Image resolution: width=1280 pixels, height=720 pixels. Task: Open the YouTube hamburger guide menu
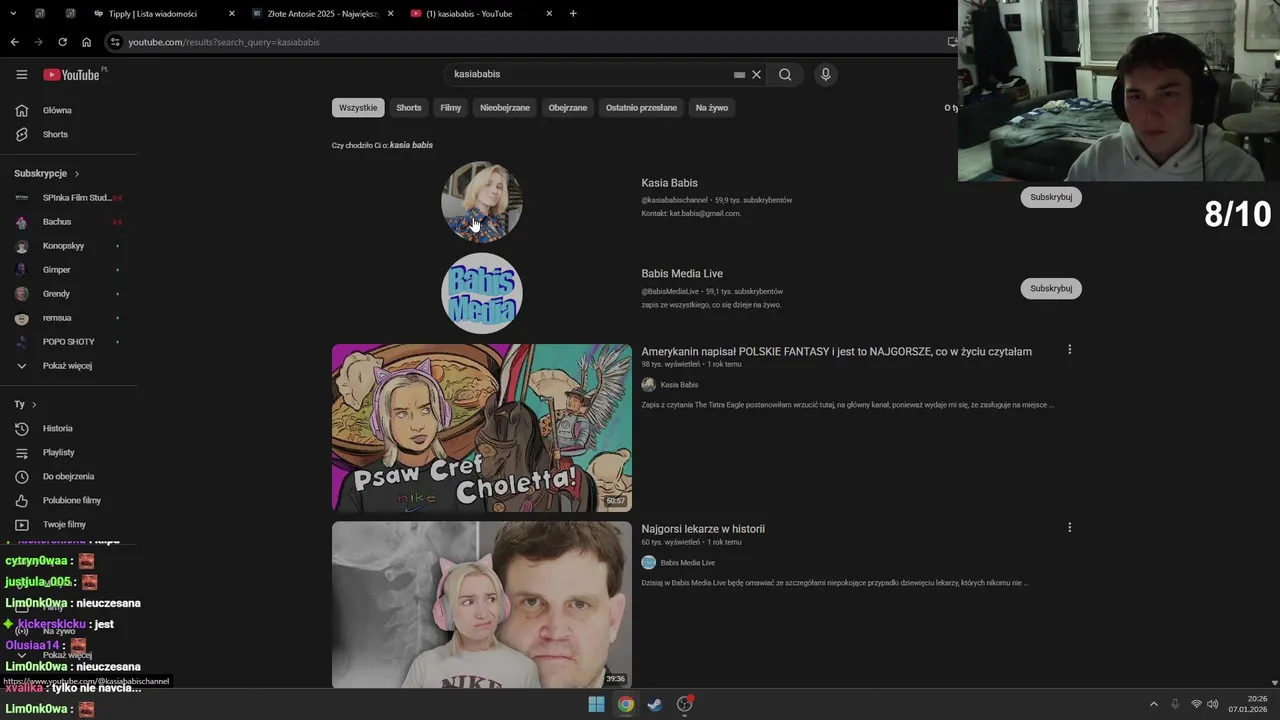(x=21, y=74)
